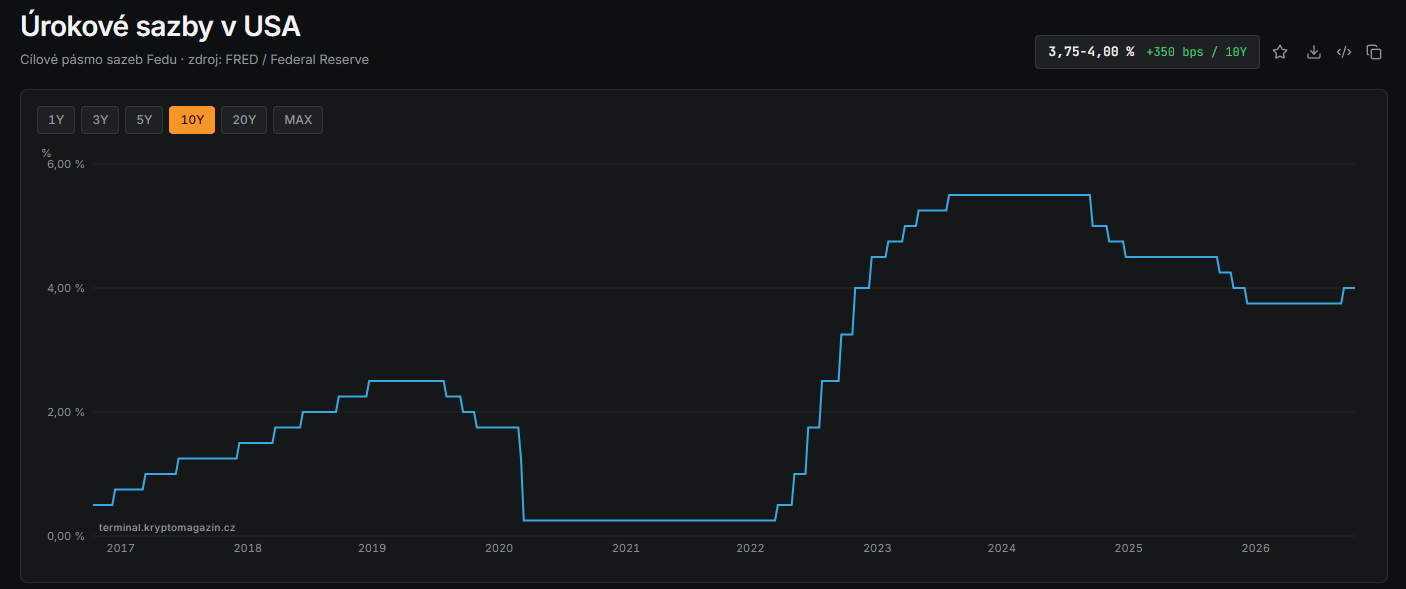The width and height of the screenshot is (1406, 589).
Task: Click the 4,00 % axis label
Action: [x=66, y=288]
